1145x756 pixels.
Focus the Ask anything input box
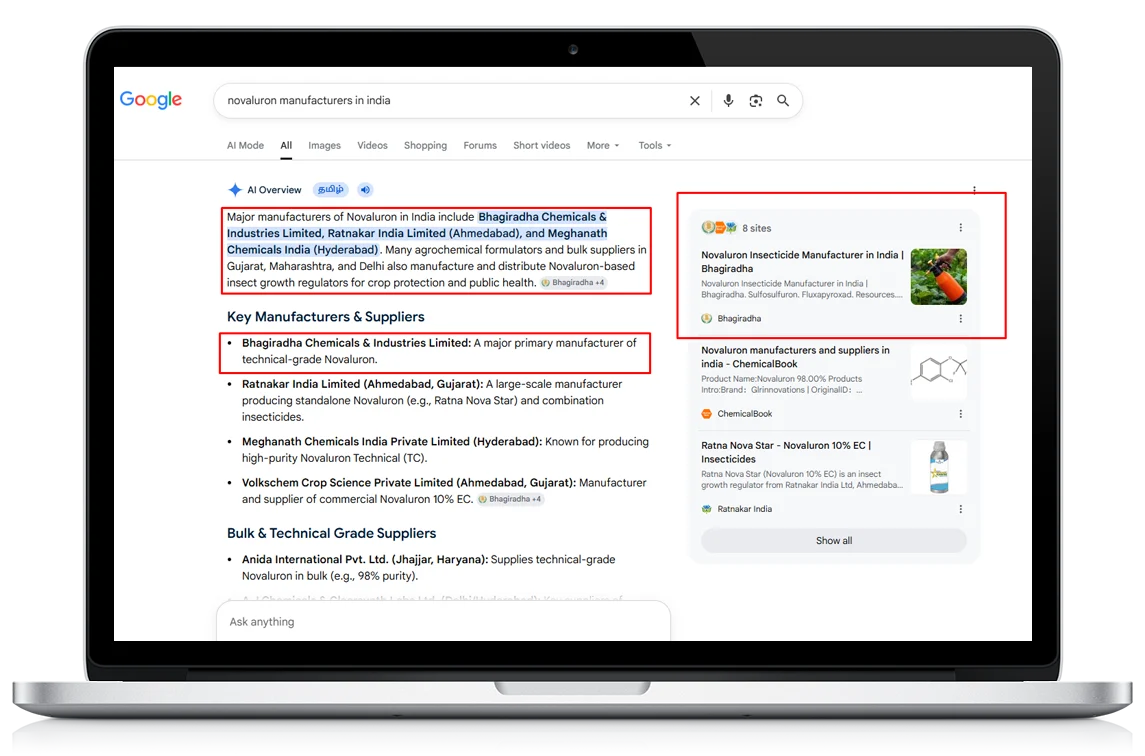pos(443,622)
